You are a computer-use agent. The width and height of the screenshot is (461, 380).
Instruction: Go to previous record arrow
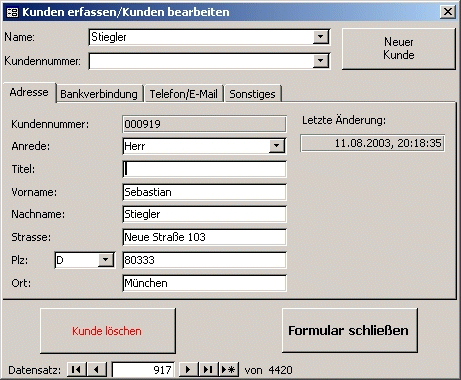pyautogui.click(x=96, y=369)
